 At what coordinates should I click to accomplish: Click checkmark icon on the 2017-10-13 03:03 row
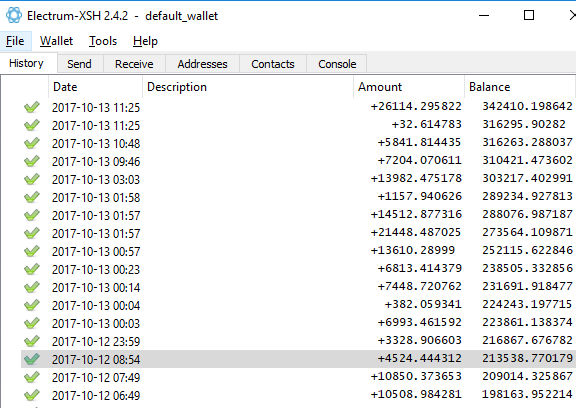(32, 179)
